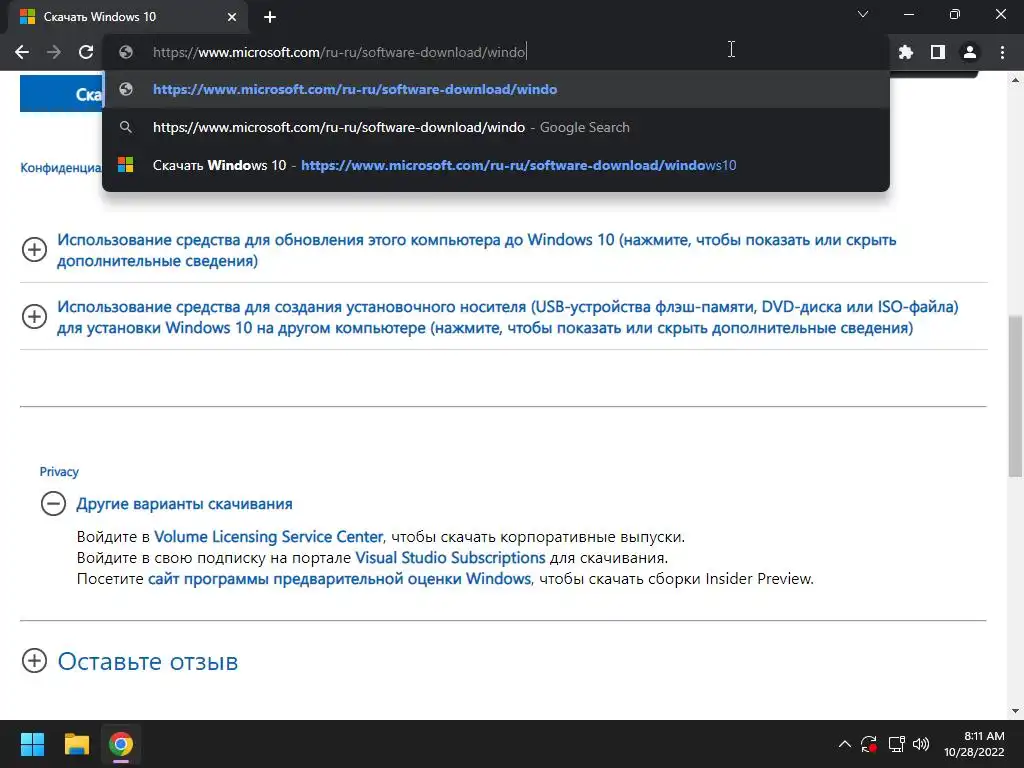Expand the Windows 10 upgrade tool section
Viewport: 1024px width, 768px height.
(476, 250)
